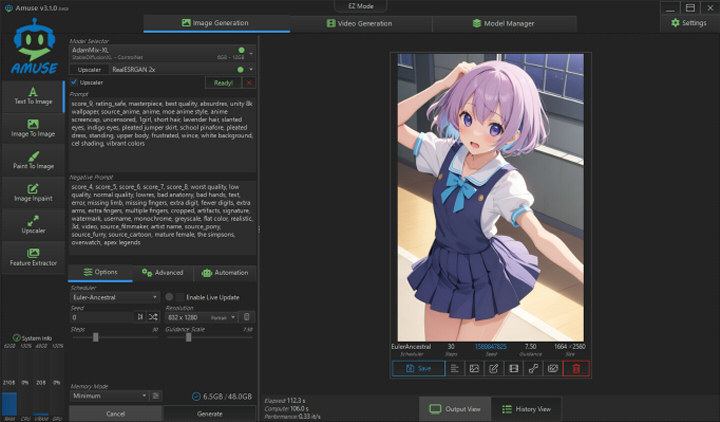Image resolution: width=720 pixels, height=422 pixels.
Task: Click the 6.5GB / 48.0GB memory text
Action: pyautogui.click(x=227, y=396)
